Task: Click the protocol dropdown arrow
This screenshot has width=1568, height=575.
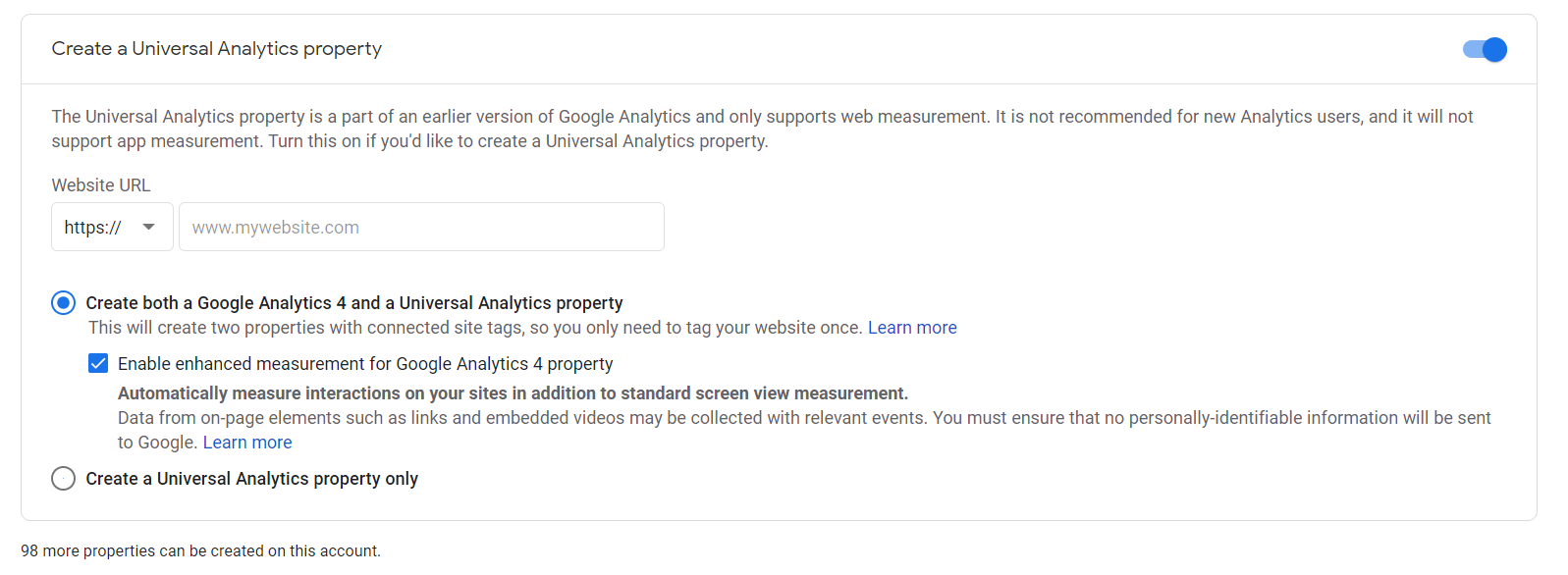Action: click(x=148, y=227)
